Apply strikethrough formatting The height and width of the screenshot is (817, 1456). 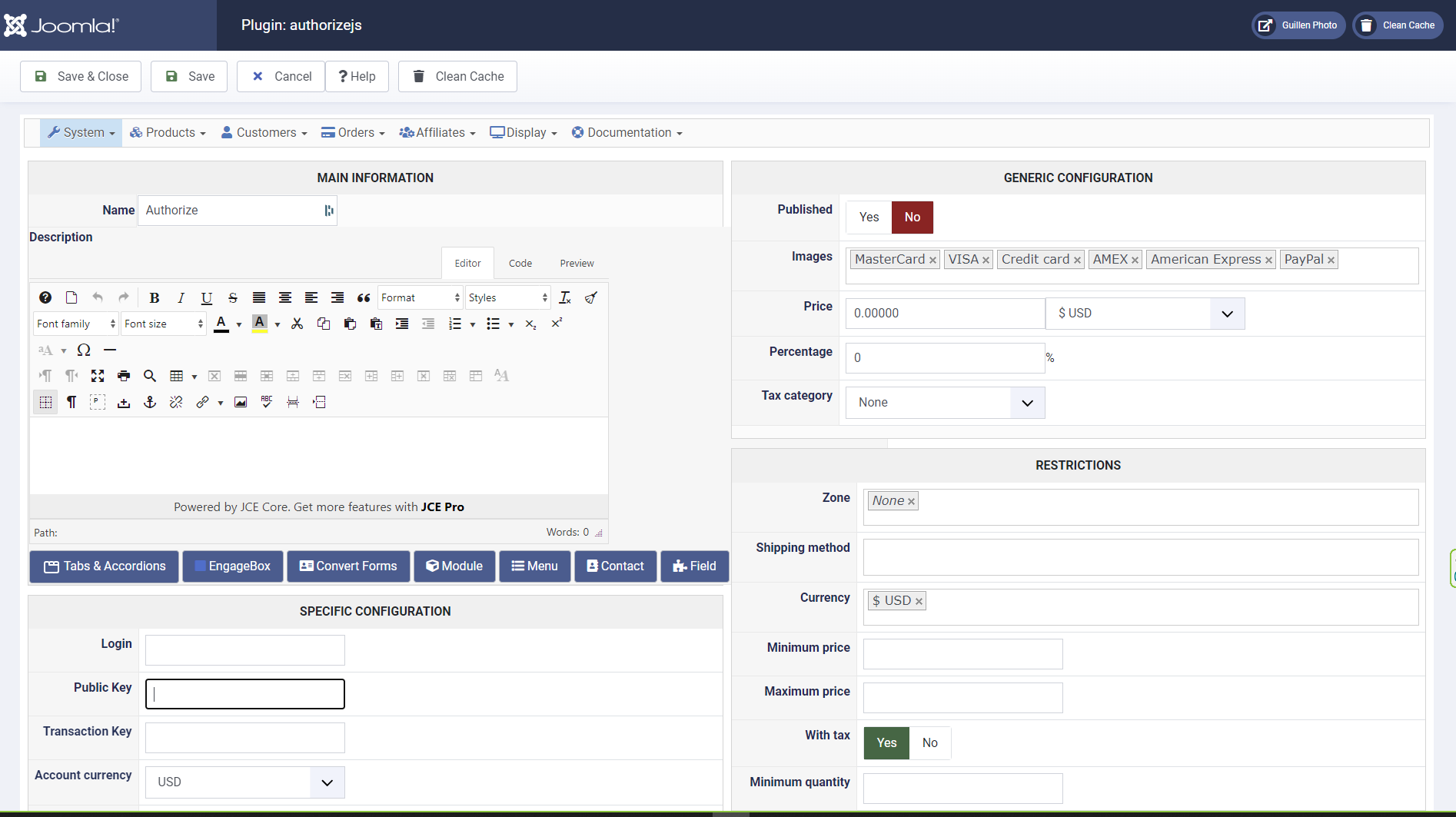coord(233,298)
